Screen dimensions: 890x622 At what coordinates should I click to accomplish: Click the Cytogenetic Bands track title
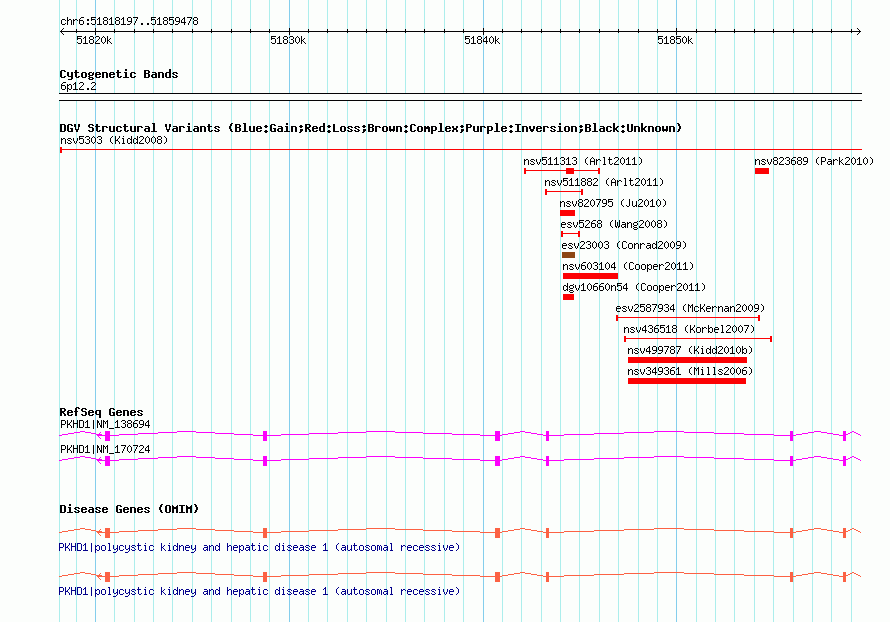click(119, 74)
